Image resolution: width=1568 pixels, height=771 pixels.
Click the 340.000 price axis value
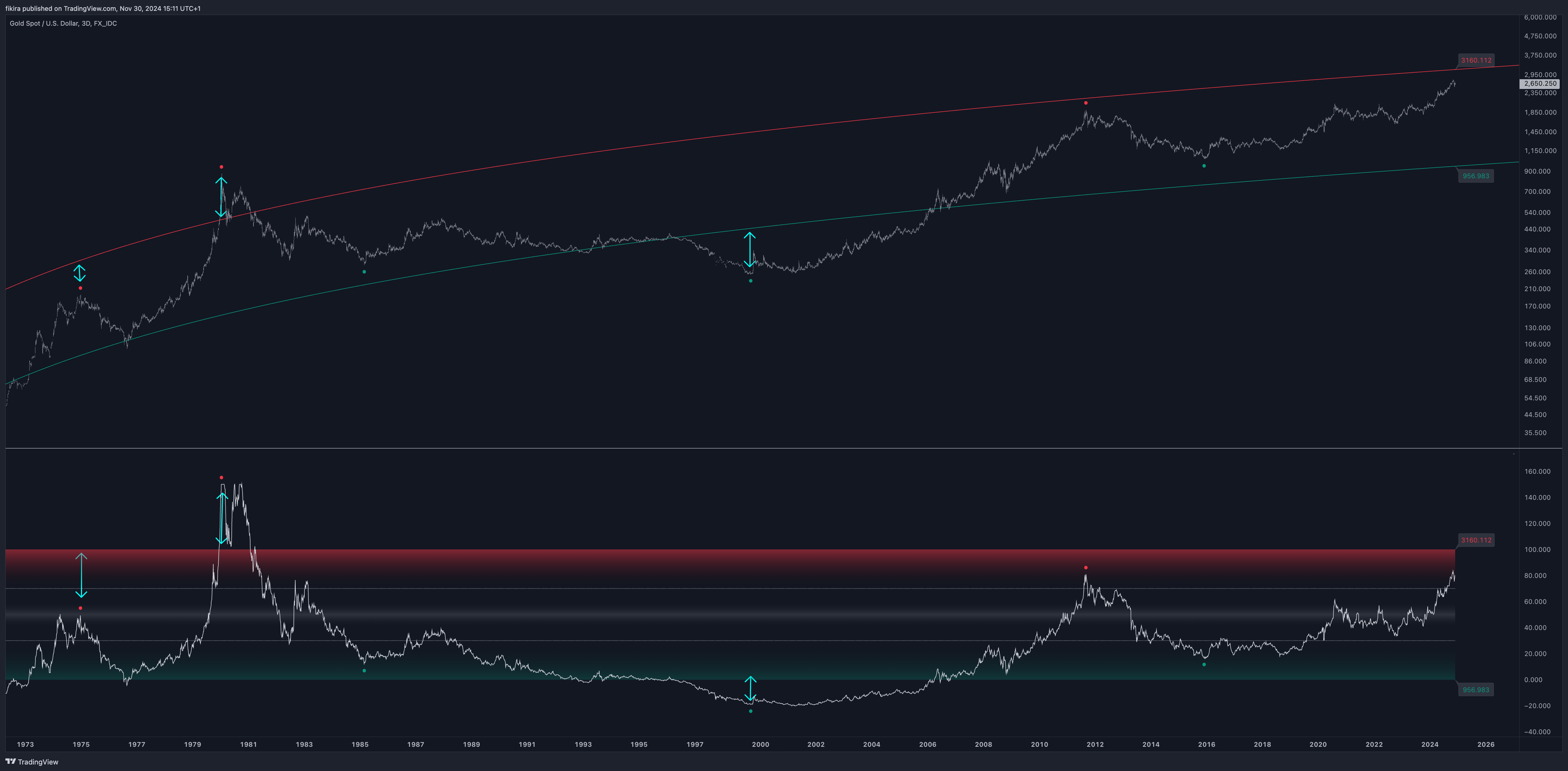pos(1538,250)
